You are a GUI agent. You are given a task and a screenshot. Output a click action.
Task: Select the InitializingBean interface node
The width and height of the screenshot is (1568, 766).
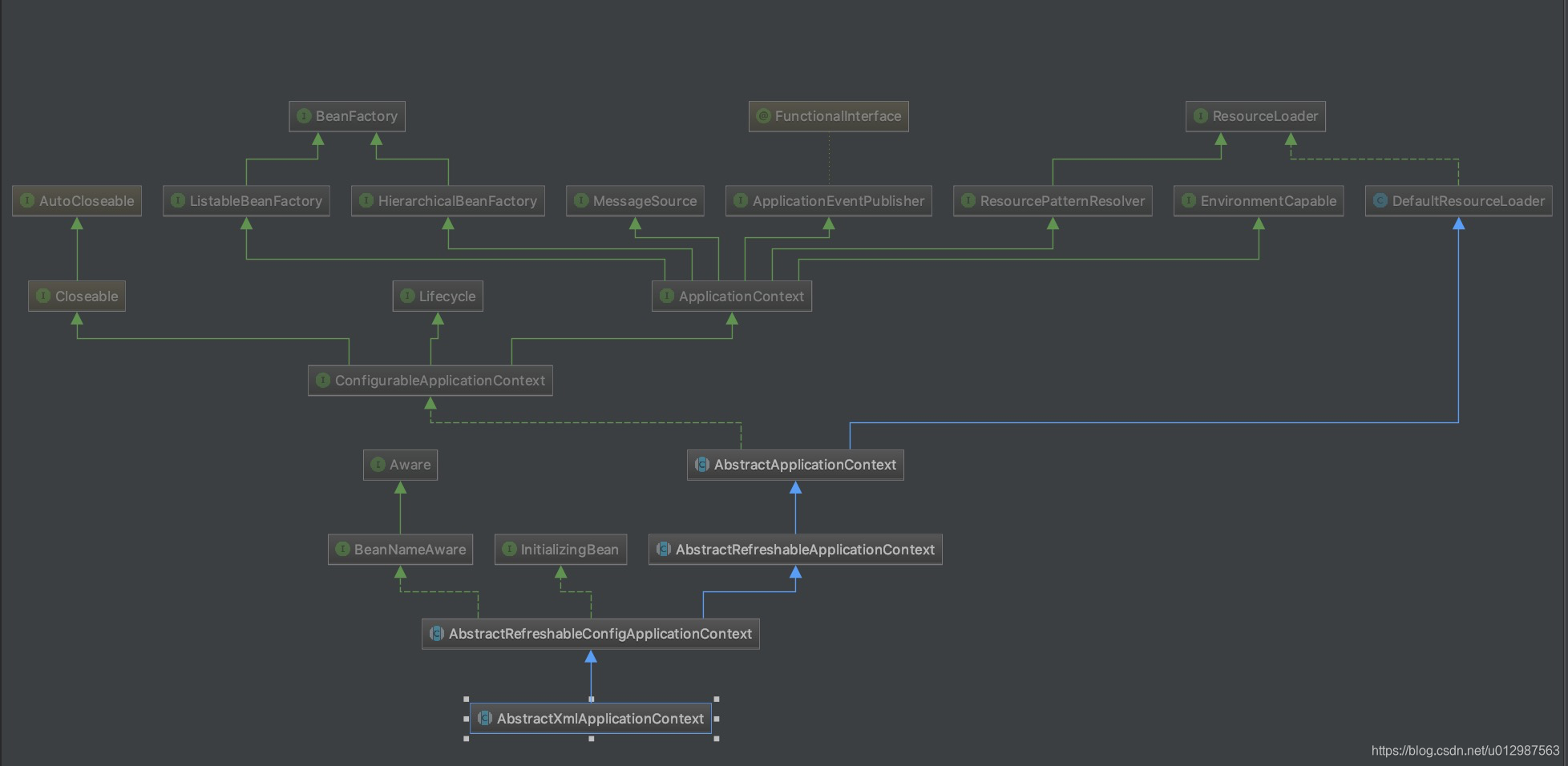[x=561, y=550]
